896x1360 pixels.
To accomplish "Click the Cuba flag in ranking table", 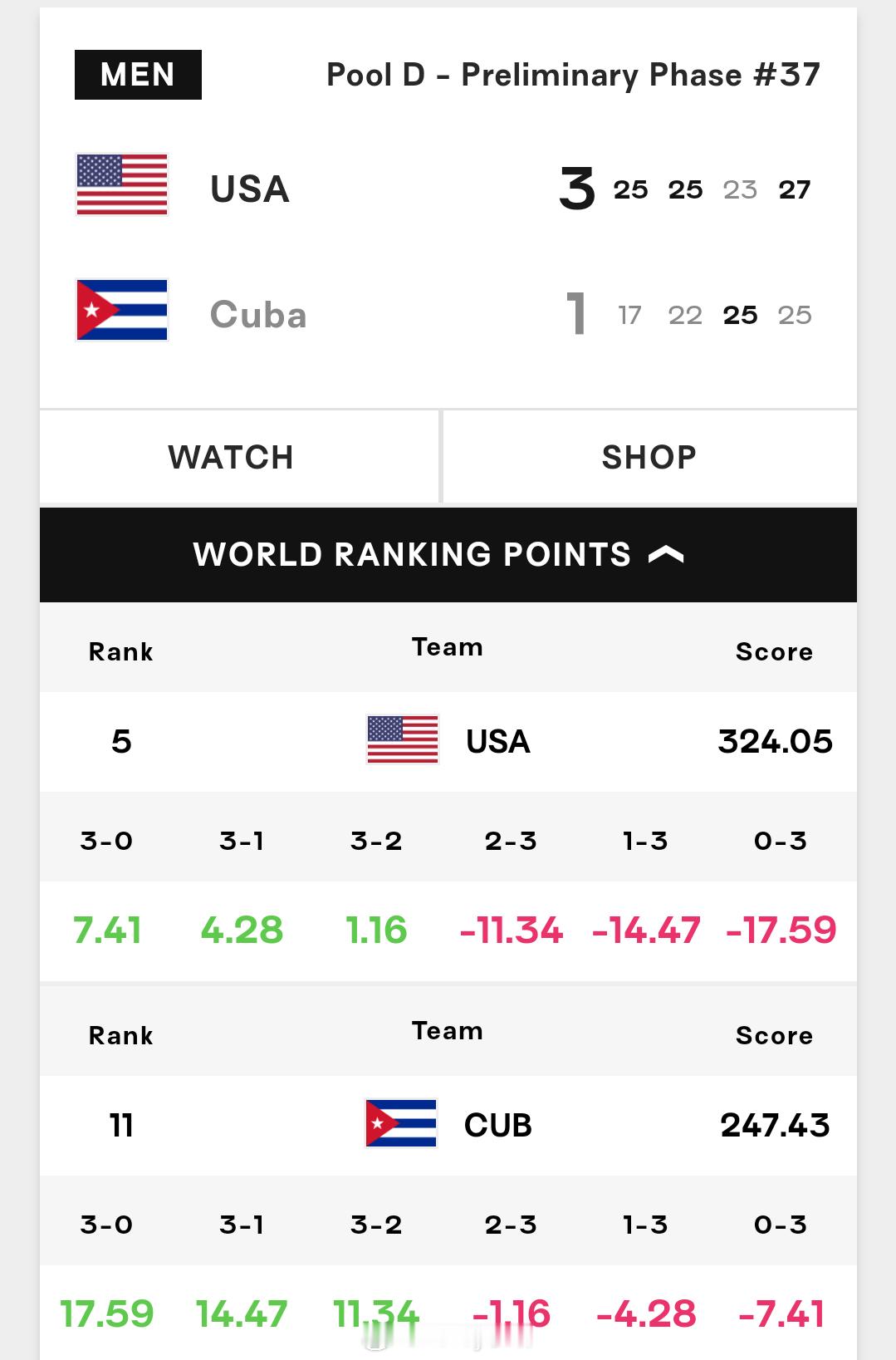I will pyautogui.click(x=401, y=1123).
